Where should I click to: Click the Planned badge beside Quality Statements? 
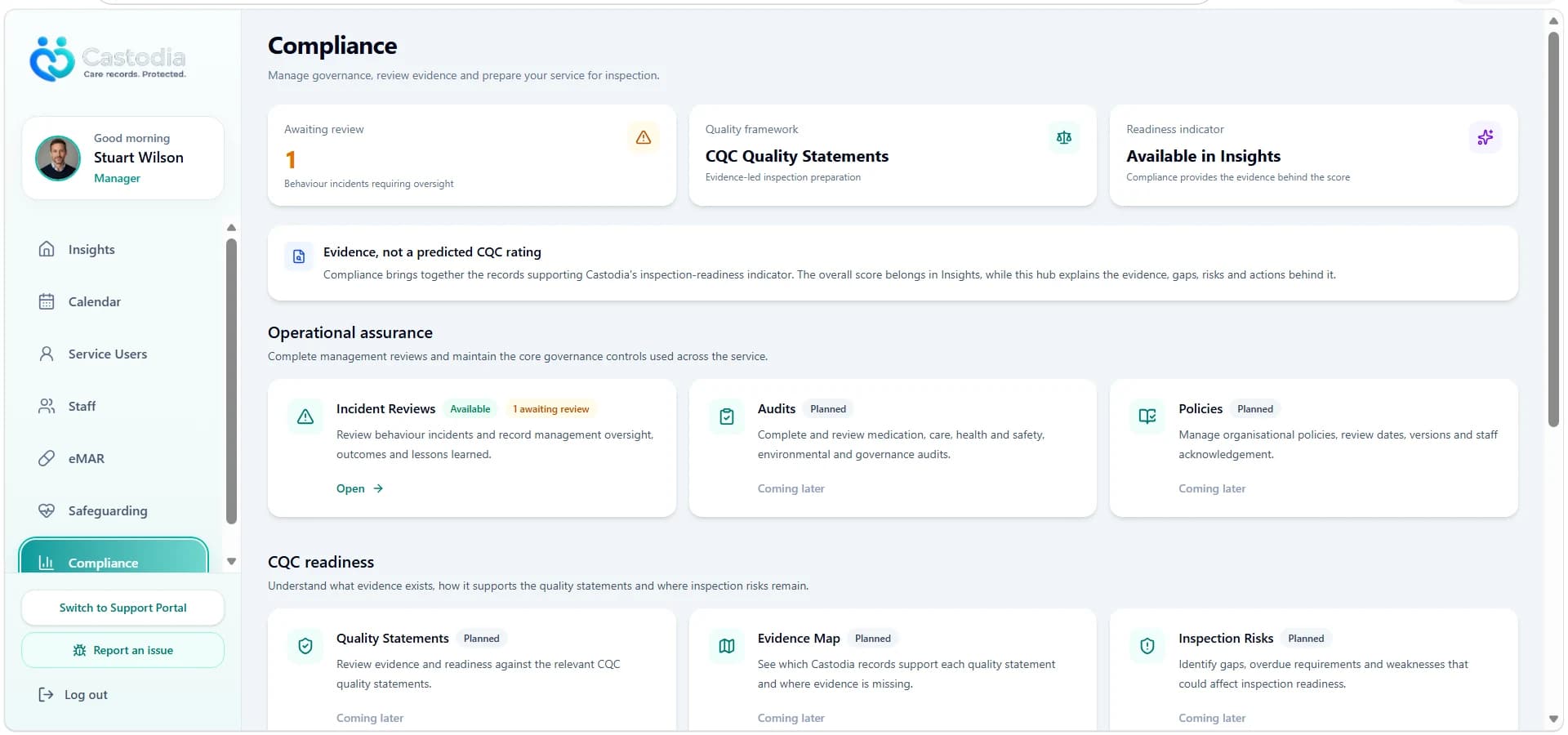481,639
